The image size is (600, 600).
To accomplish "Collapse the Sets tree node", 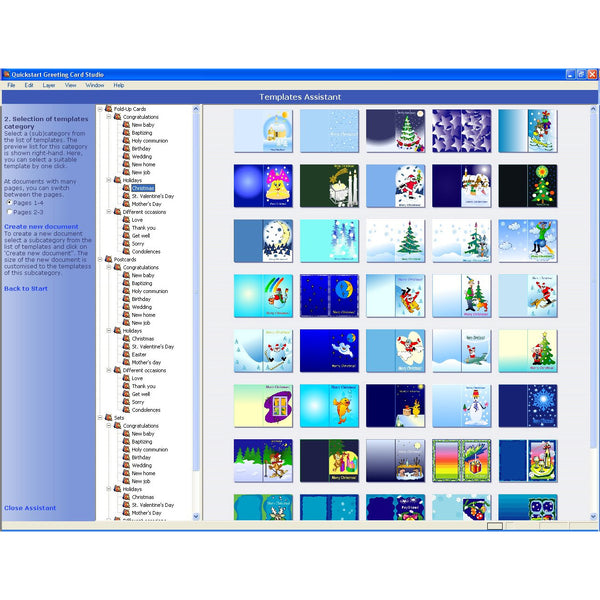I will pos(100,417).
